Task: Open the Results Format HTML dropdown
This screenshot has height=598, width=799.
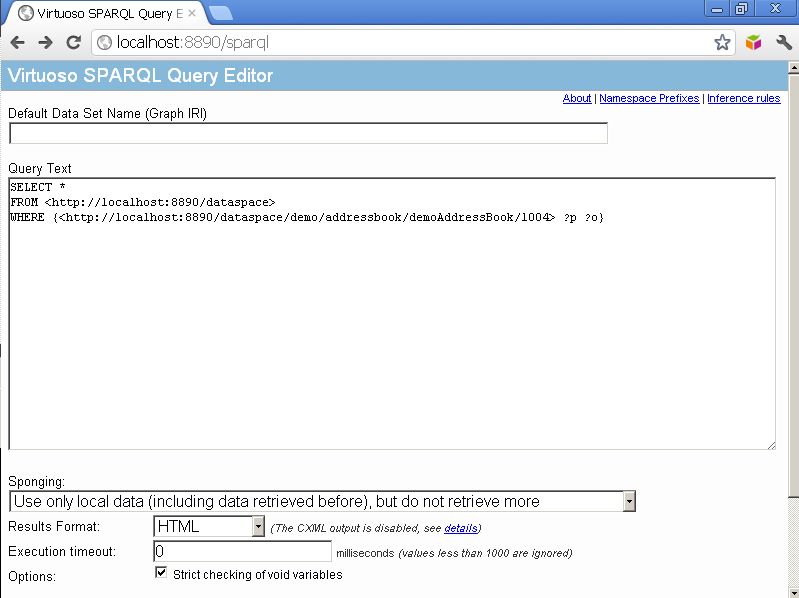Action: click(258, 526)
